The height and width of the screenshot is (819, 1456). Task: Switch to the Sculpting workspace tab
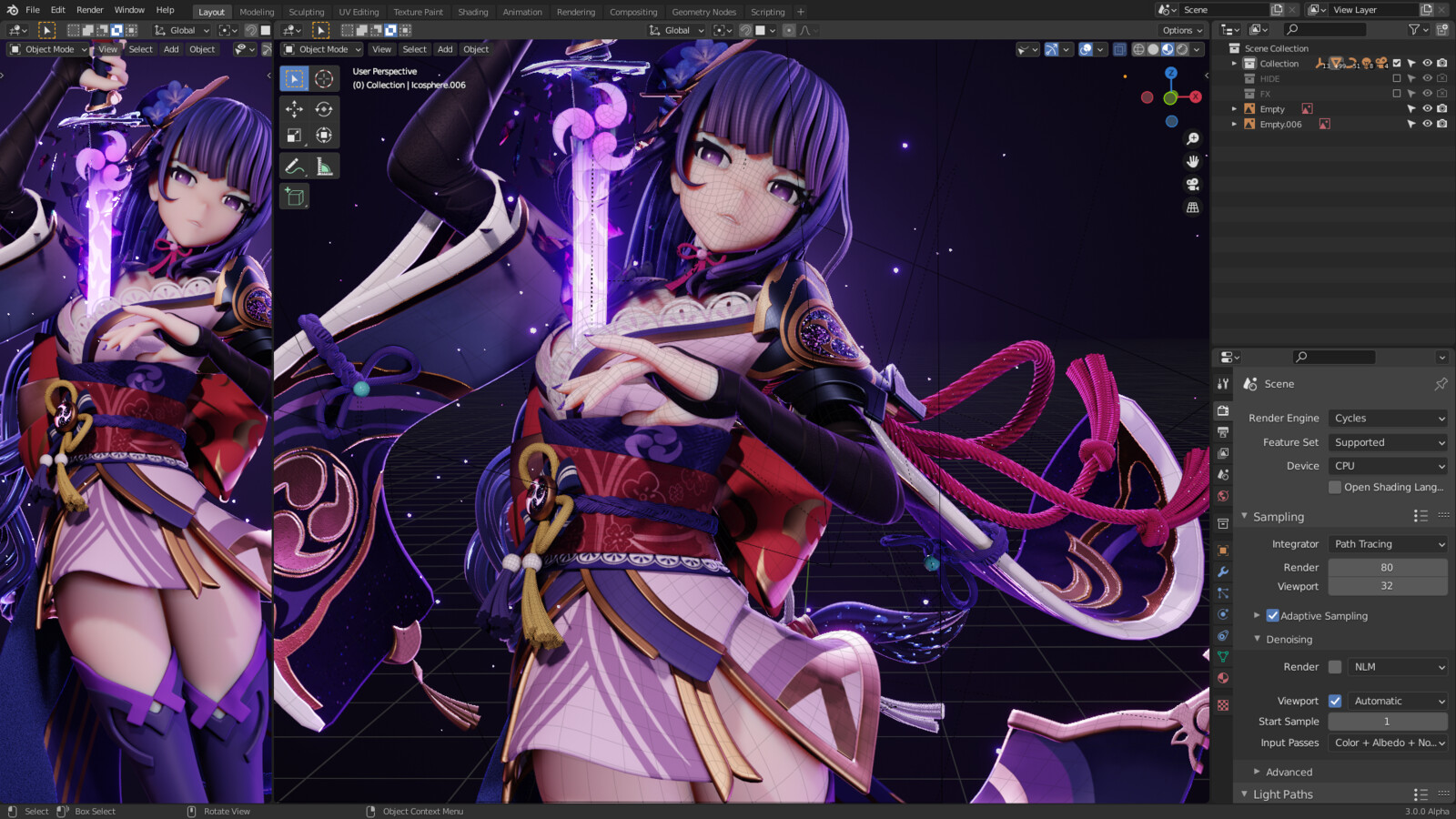[307, 12]
